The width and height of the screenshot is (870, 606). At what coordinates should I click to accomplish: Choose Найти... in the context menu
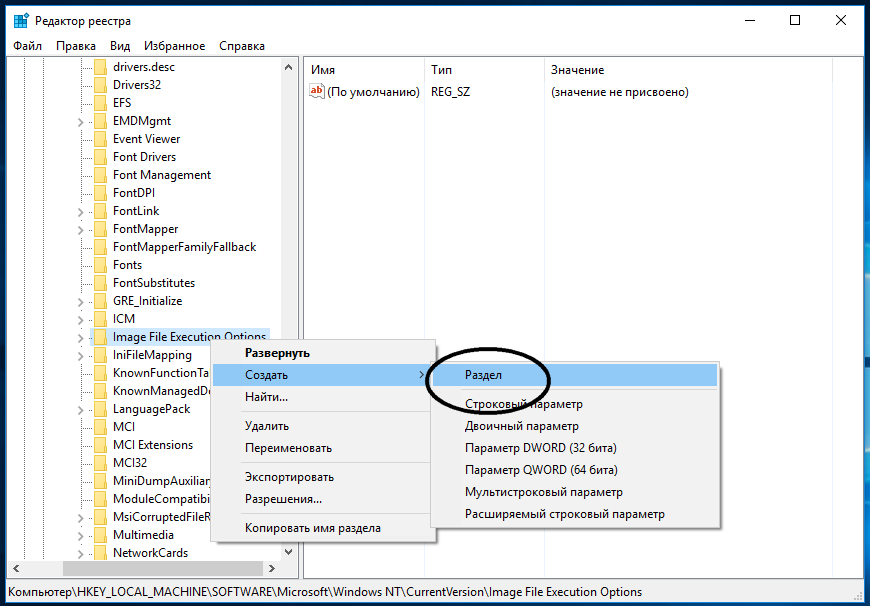(x=323, y=397)
